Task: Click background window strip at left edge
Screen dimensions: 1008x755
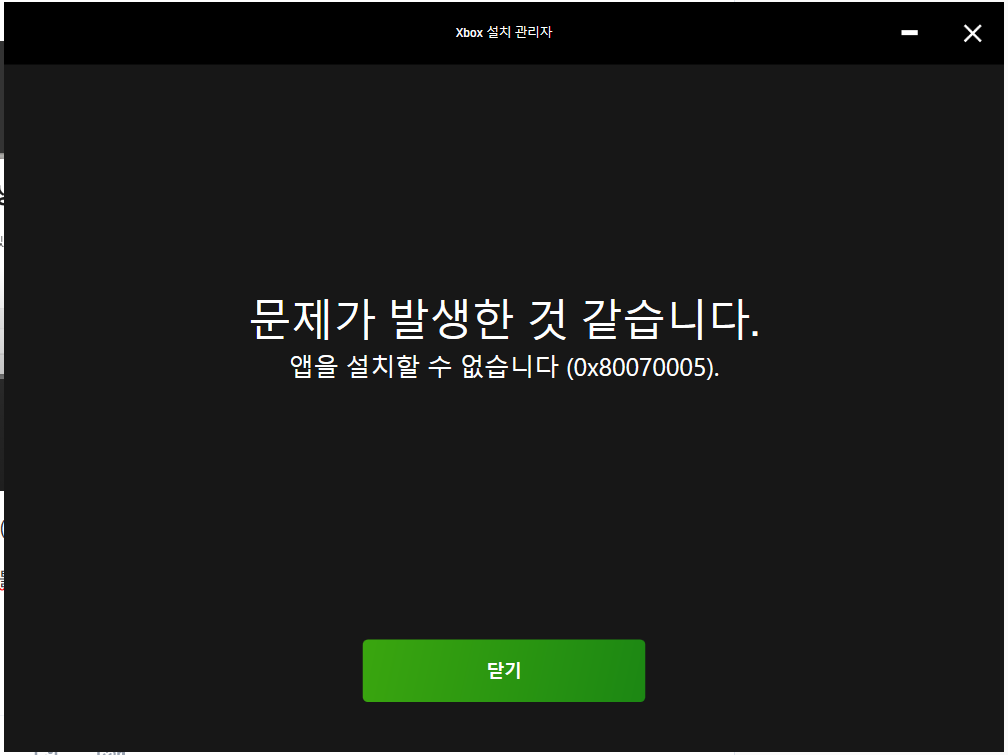Action: coord(1,300)
